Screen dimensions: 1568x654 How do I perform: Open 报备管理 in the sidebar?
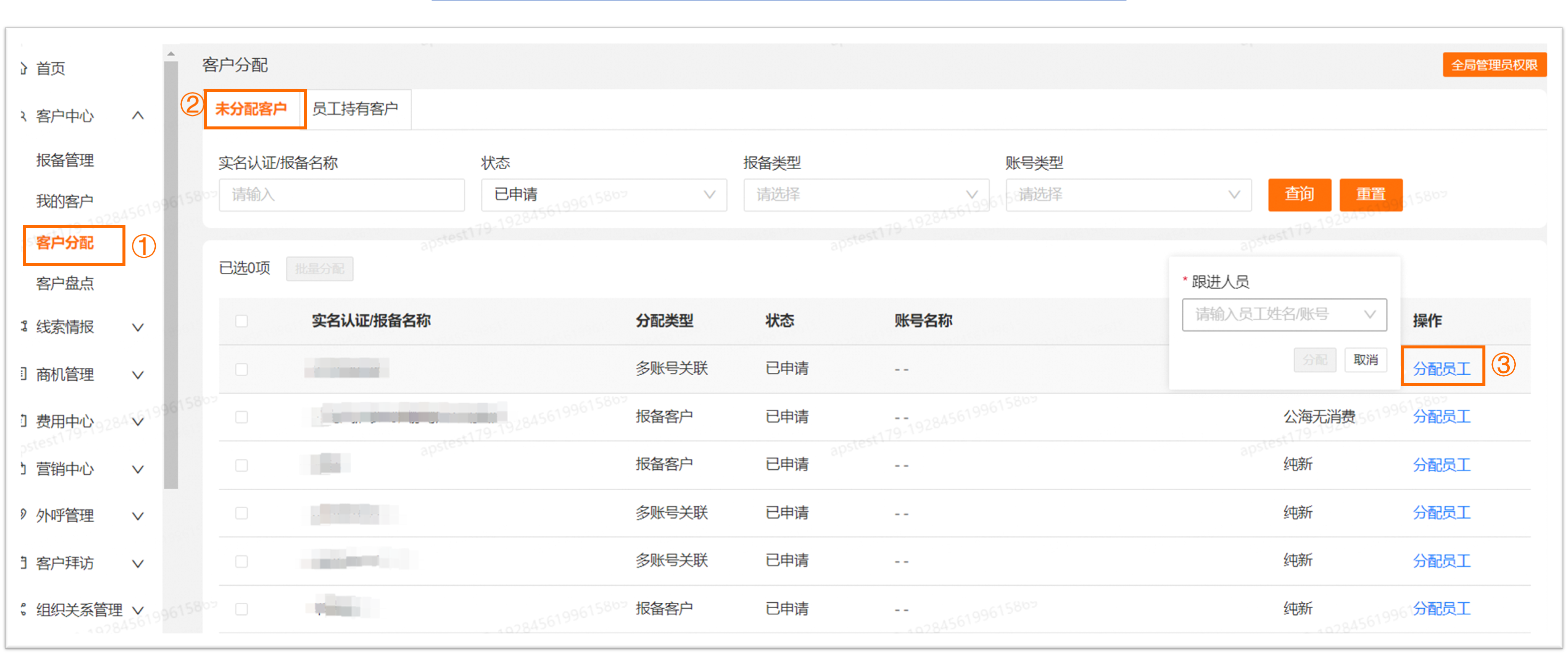pos(65,161)
